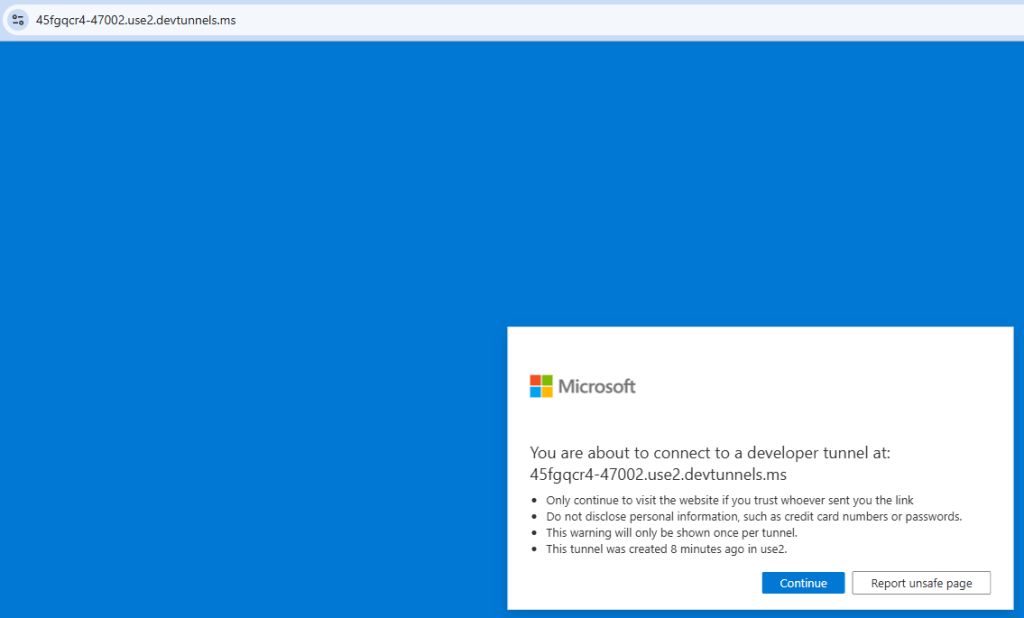Image resolution: width=1024 pixels, height=618 pixels.
Task: Click the 'Only continue to visit' warning line
Action: tap(729, 500)
